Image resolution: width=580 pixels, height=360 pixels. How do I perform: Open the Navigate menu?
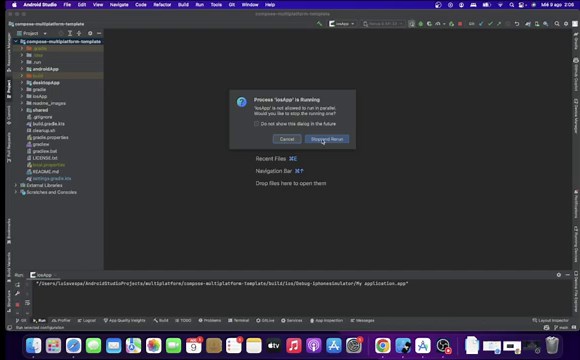119,5
